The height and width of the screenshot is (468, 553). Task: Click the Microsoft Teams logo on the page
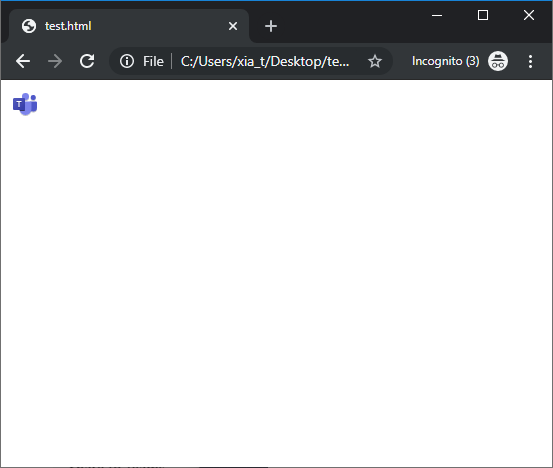click(25, 104)
